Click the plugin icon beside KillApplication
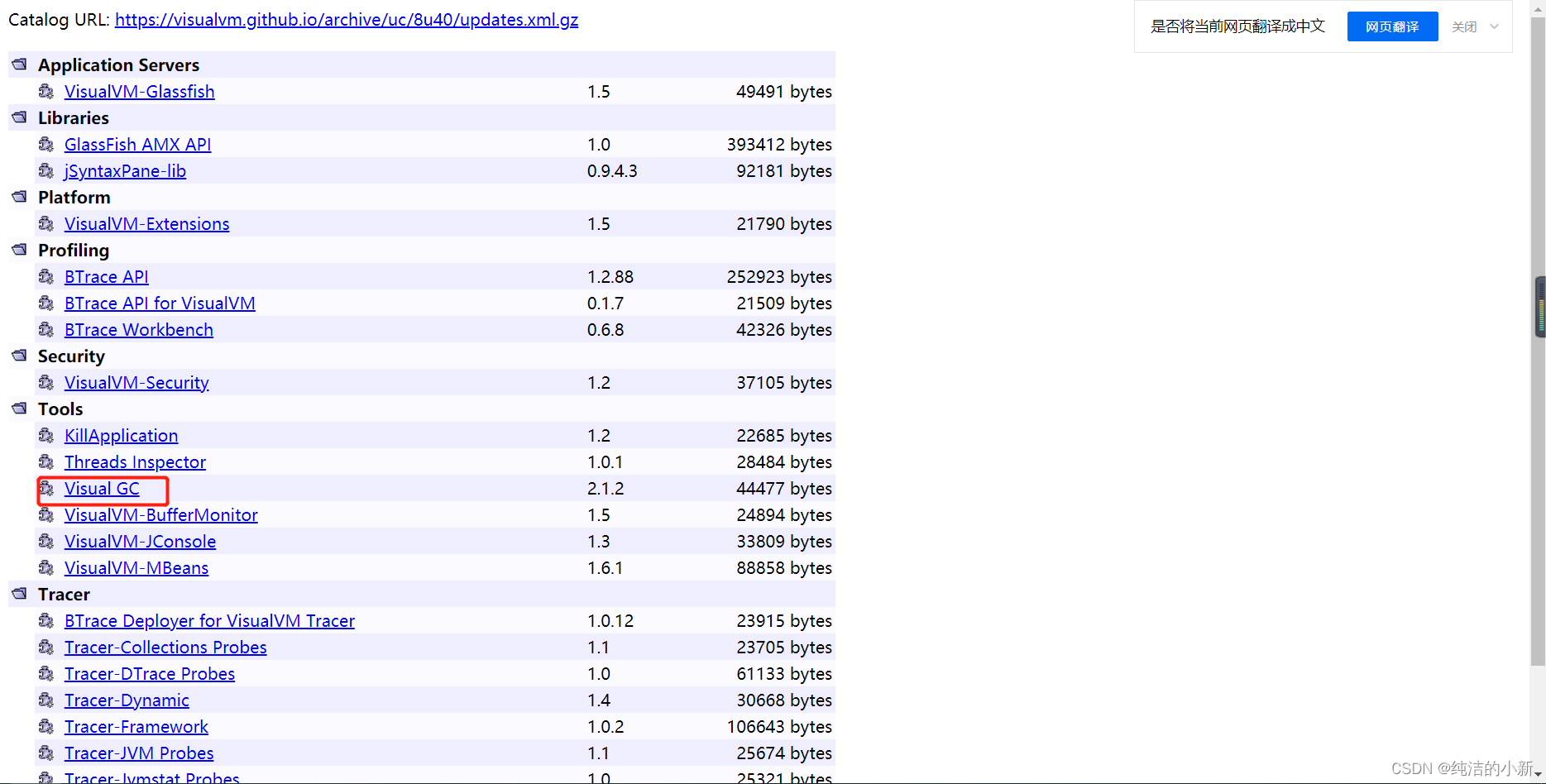Image resolution: width=1546 pixels, height=784 pixels. pos(46,435)
